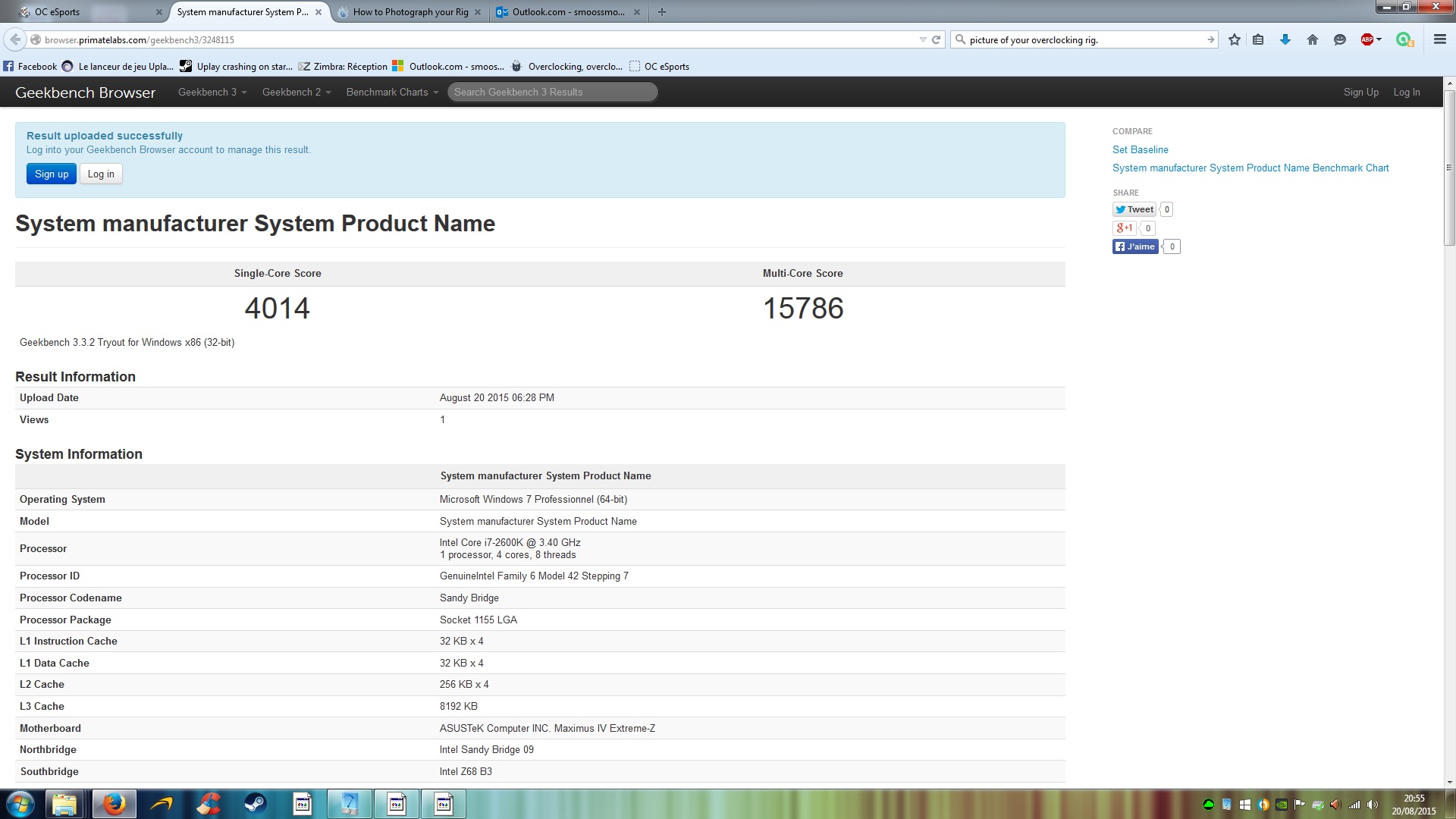
Task: Click the browser back arrow button
Action: pos(15,39)
